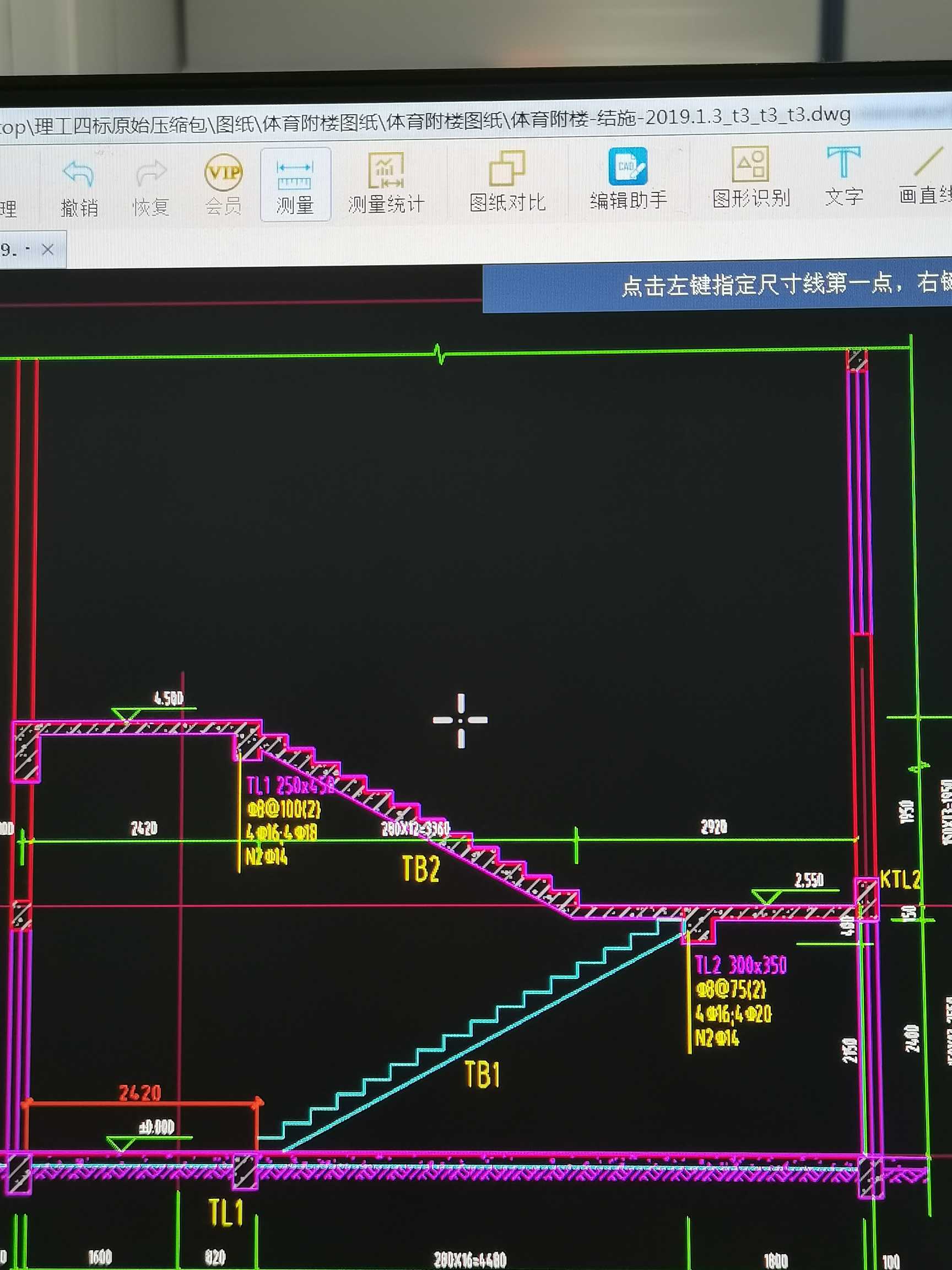Click the yellow TL1 label below the floor
The image size is (952, 1270).
[226, 1213]
